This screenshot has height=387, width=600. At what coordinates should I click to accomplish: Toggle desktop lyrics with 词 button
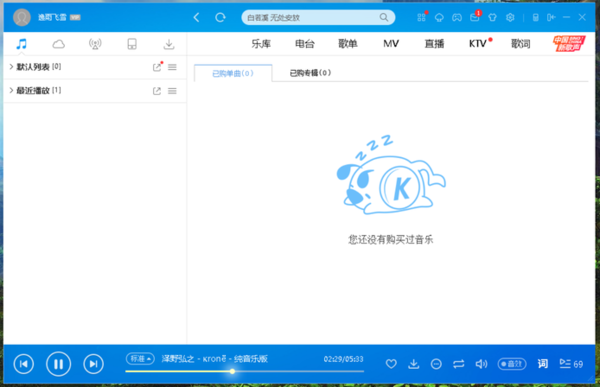coord(543,364)
